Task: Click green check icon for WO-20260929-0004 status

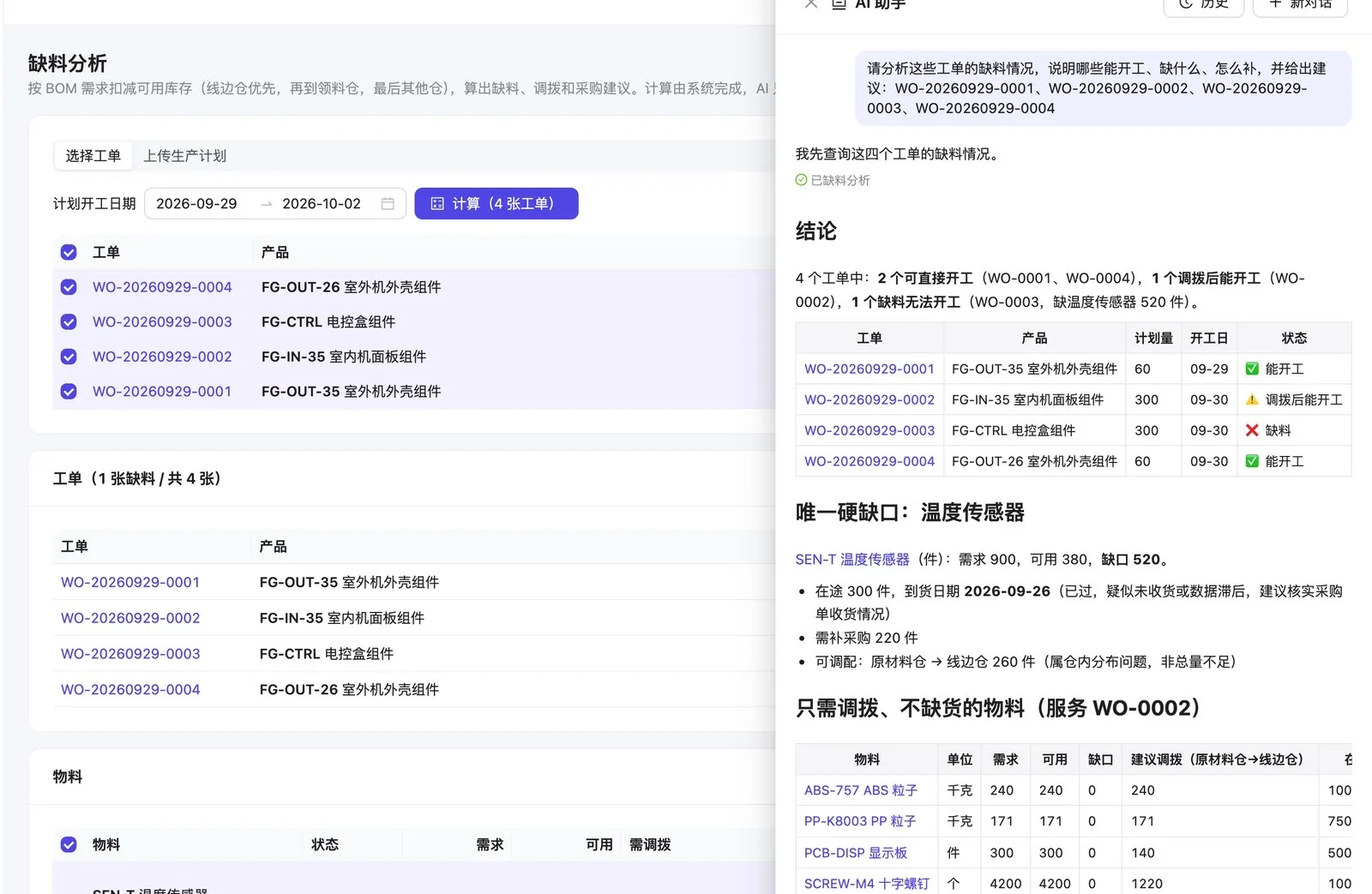Action: coord(1252,461)
